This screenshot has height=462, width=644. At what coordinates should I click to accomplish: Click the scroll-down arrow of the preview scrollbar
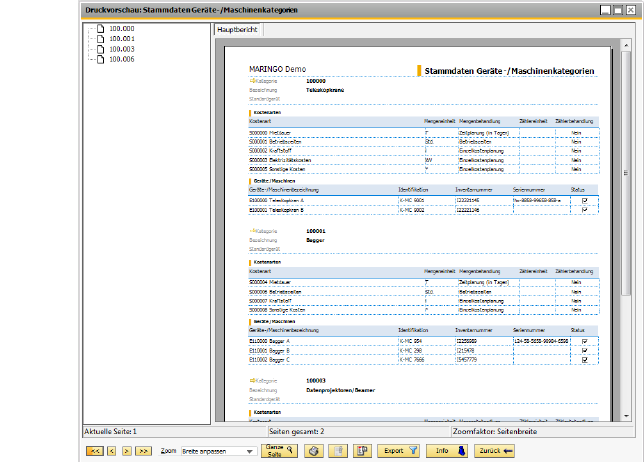click(x=626, y=416)
